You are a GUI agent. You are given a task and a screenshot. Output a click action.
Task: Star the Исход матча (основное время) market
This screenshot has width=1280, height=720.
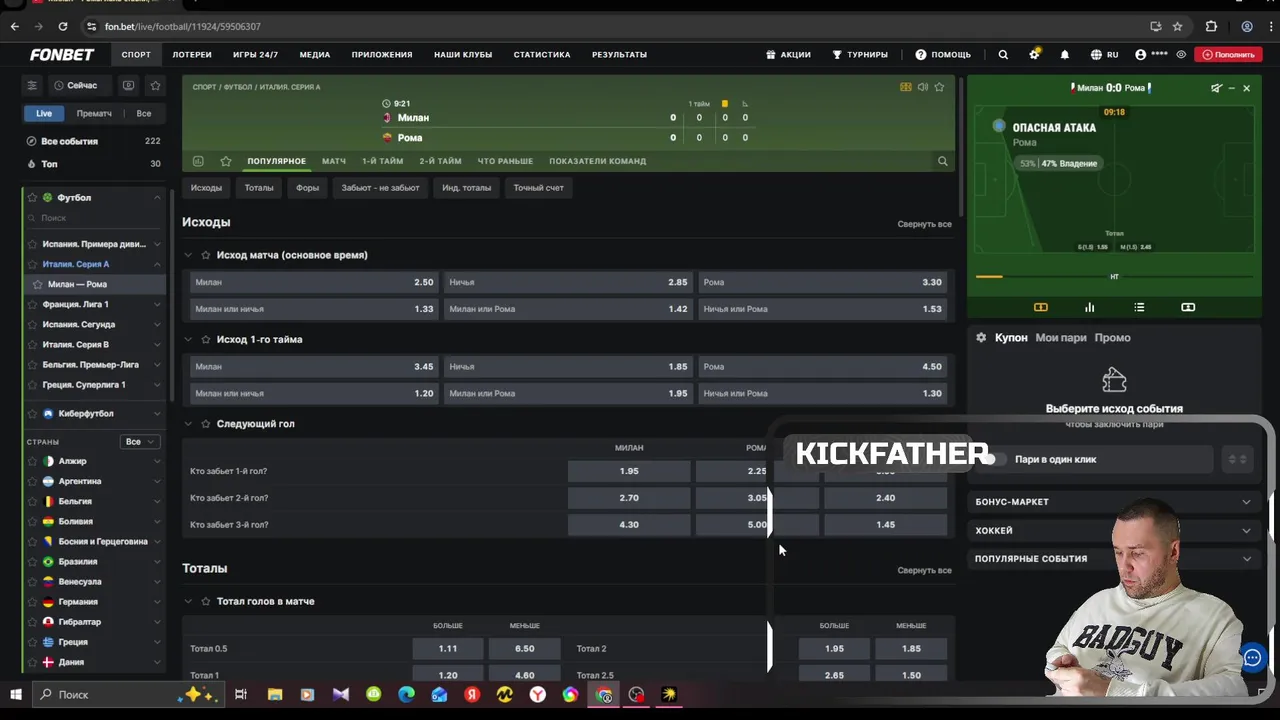point(206,255)
